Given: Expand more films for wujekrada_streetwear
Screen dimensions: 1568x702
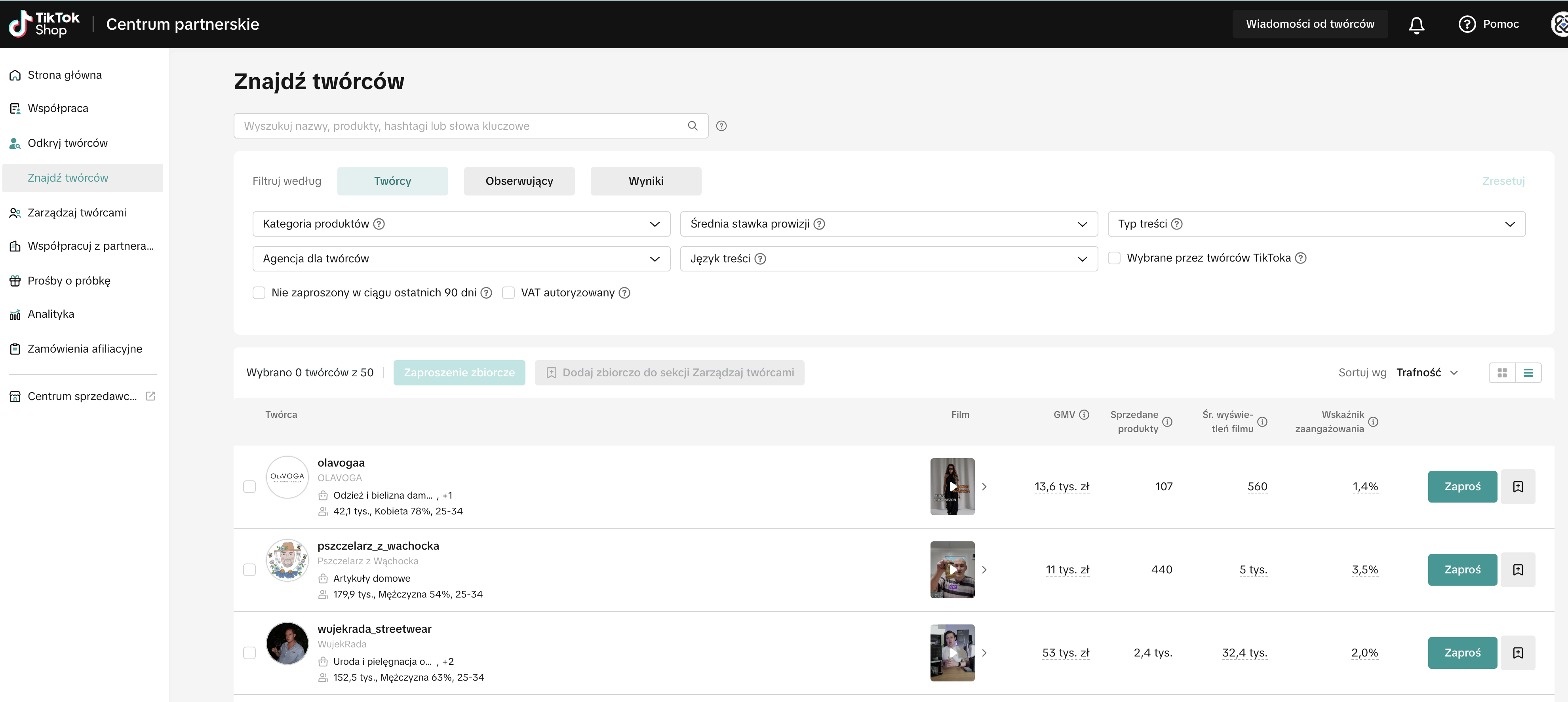Looking at the screenshot, I should [x=984, y=653].
